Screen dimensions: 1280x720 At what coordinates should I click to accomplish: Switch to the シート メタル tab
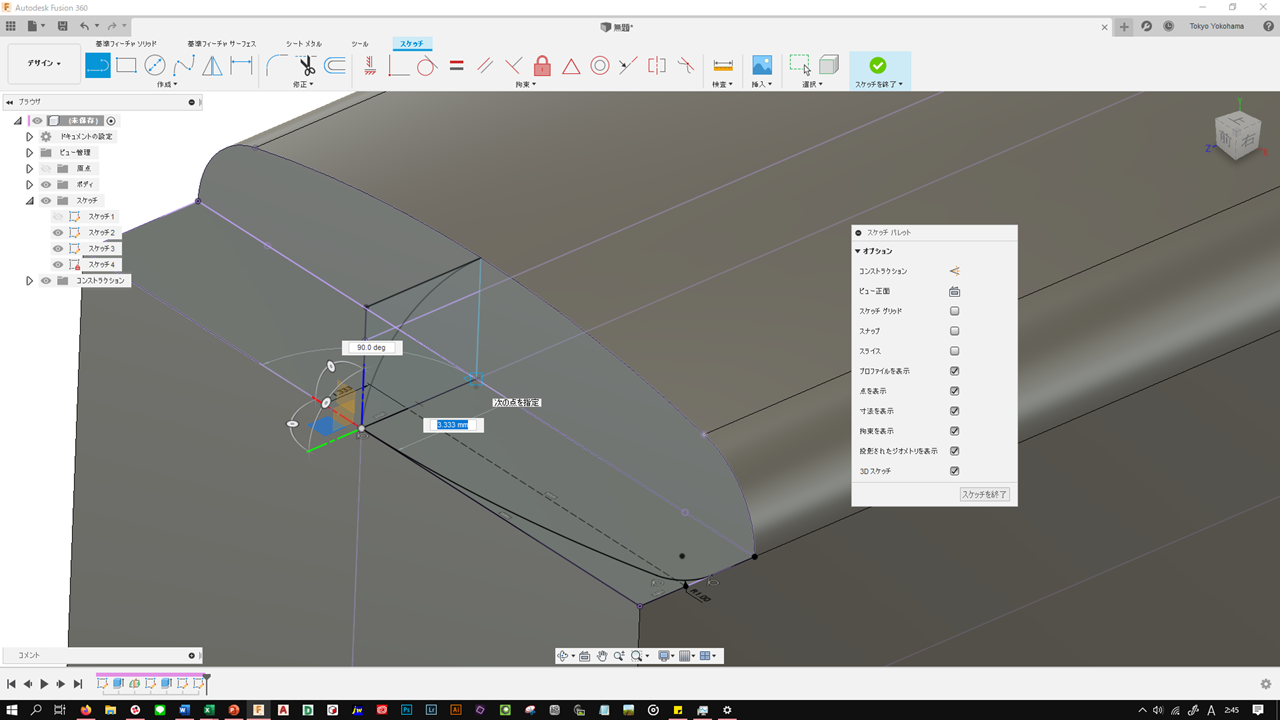[x=304, y=44]
